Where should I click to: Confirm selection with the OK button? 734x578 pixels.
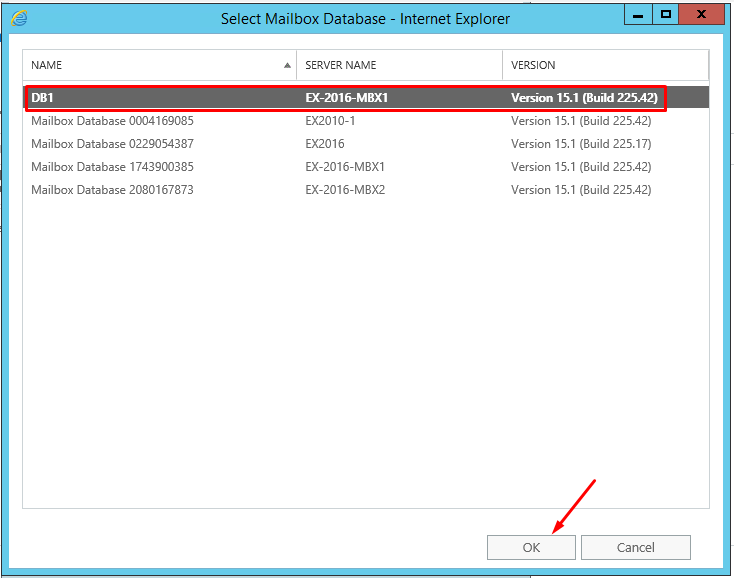point(531,547)
